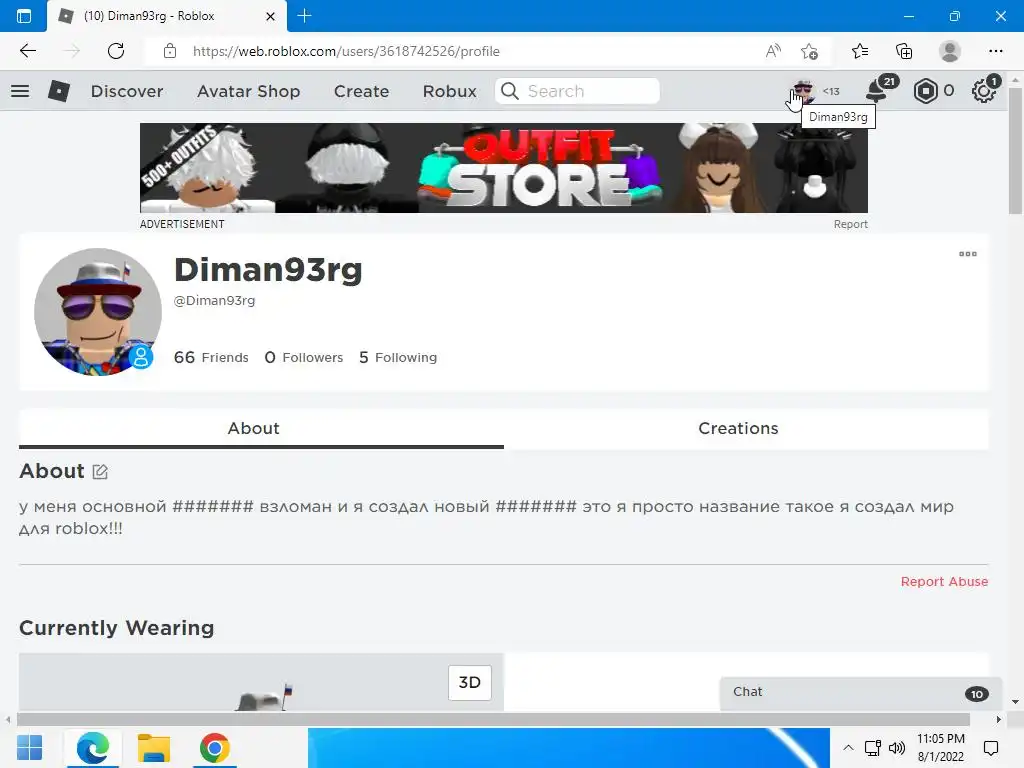Open Edge settings and more ellipsis
The image size is (1024, 768).
click(996, 51)
